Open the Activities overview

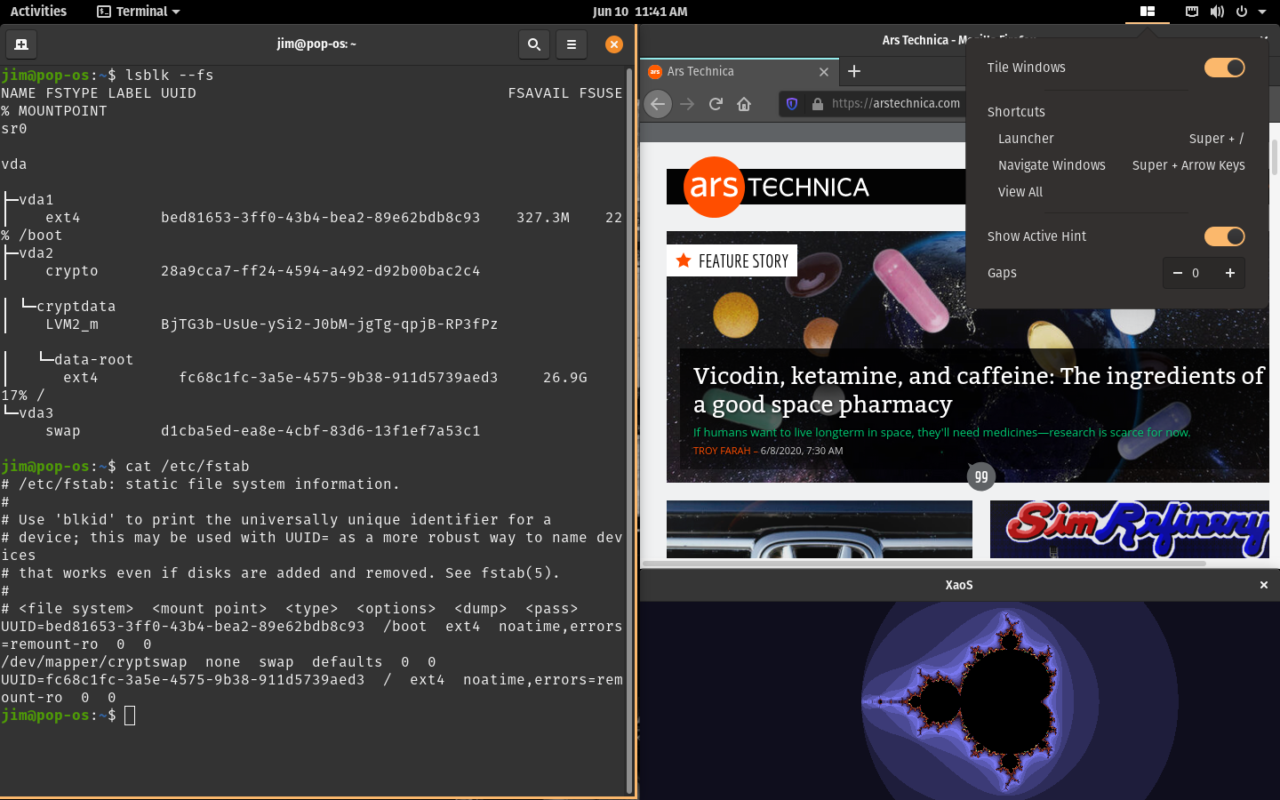coord(37,11)
